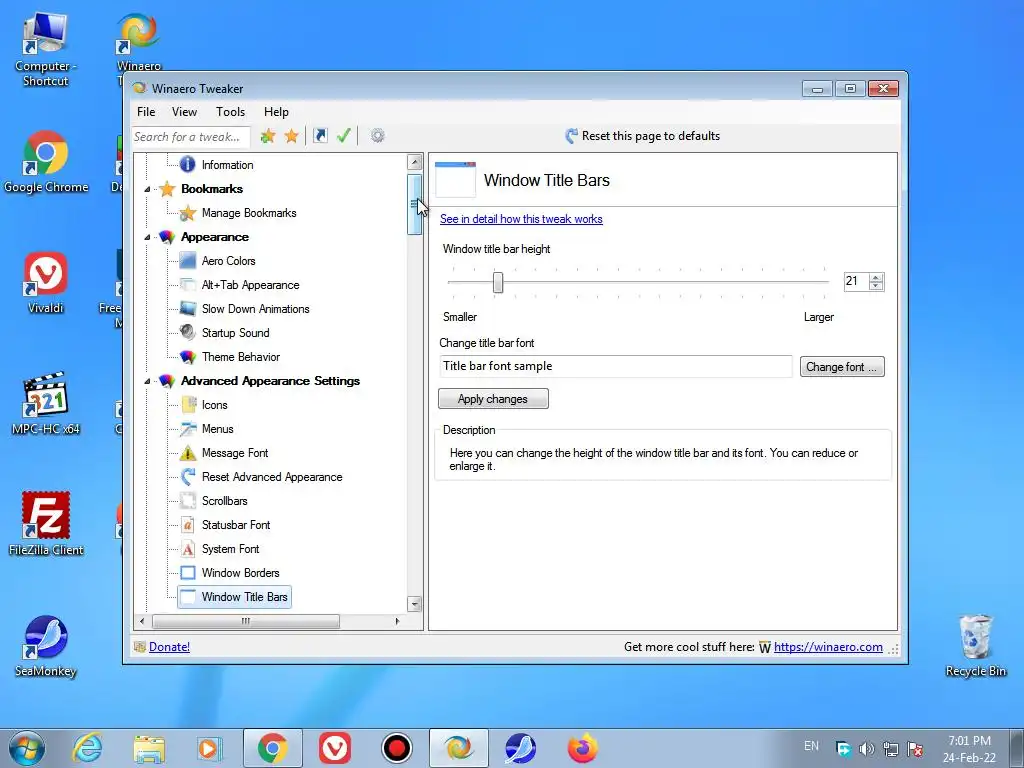Open the Tools menu
Screen dimensions: 1024x768
[231, 112]
